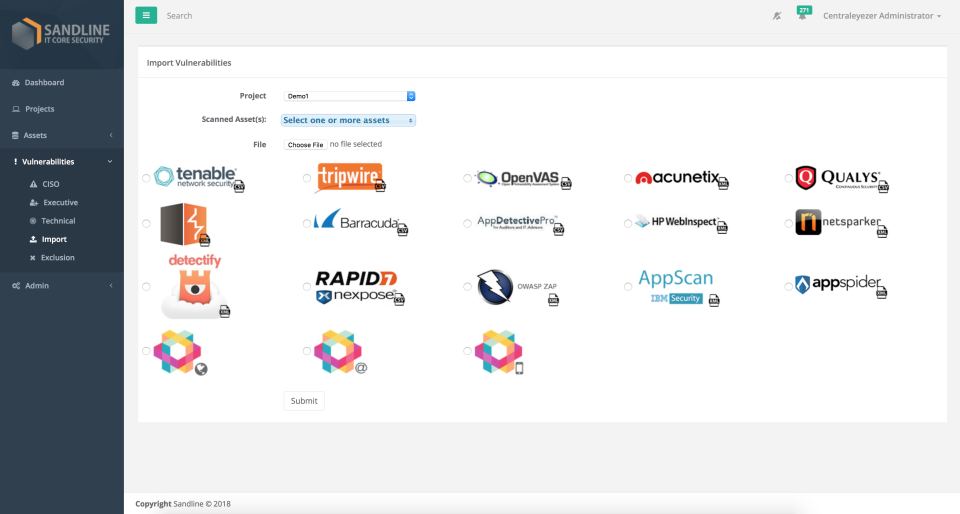960x514 pixels.
Task: Open notifications bell with 271 badge
Action: (x=803, y=14)
